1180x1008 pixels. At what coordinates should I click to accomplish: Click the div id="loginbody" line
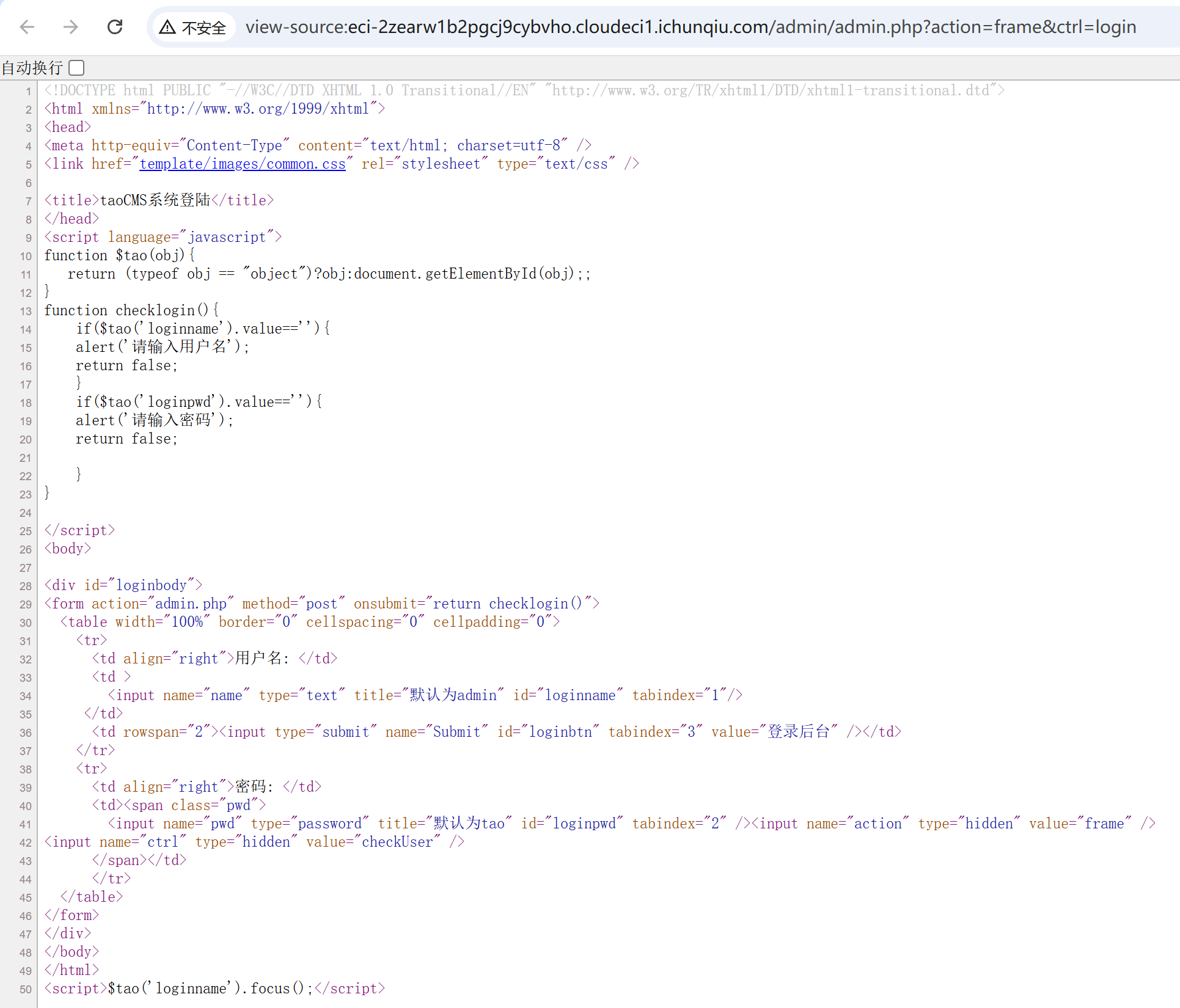(x=123, y=585)
